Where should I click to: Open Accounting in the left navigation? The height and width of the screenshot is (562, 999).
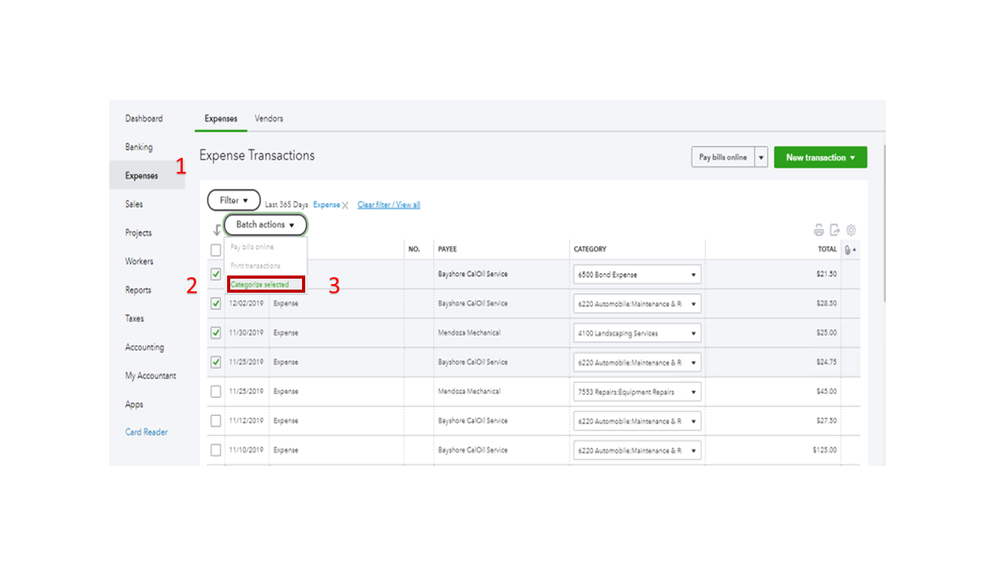click(145, 347)
